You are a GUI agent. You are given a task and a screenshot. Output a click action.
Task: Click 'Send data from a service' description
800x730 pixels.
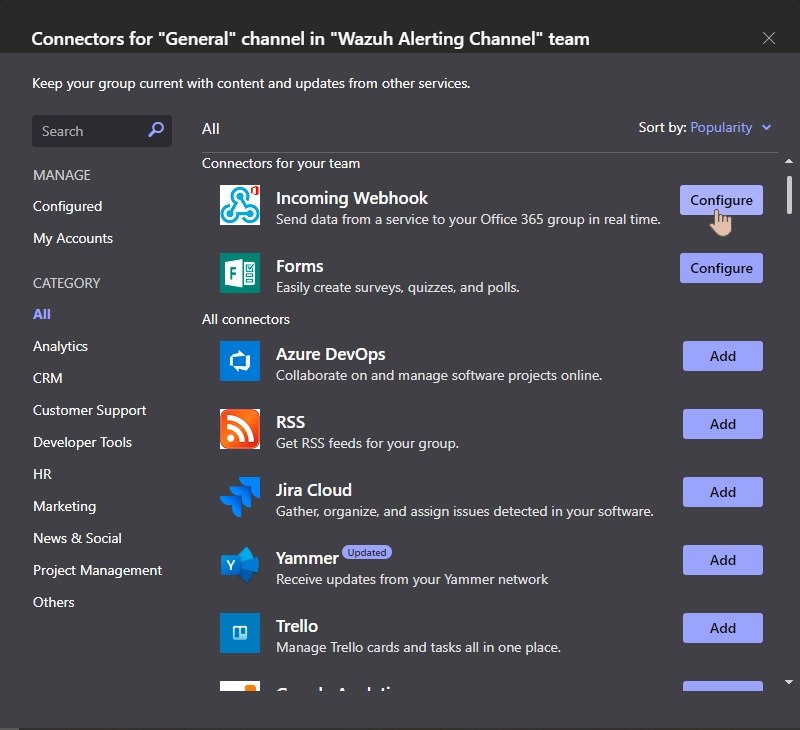[468, 219]
